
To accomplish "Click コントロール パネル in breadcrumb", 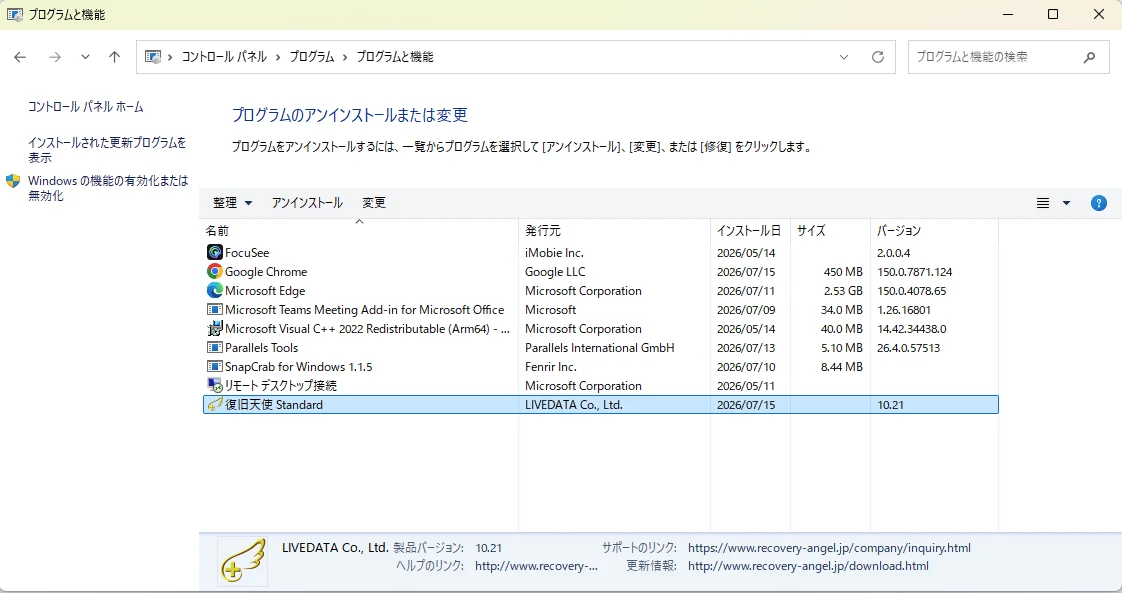I will [224, 57].
